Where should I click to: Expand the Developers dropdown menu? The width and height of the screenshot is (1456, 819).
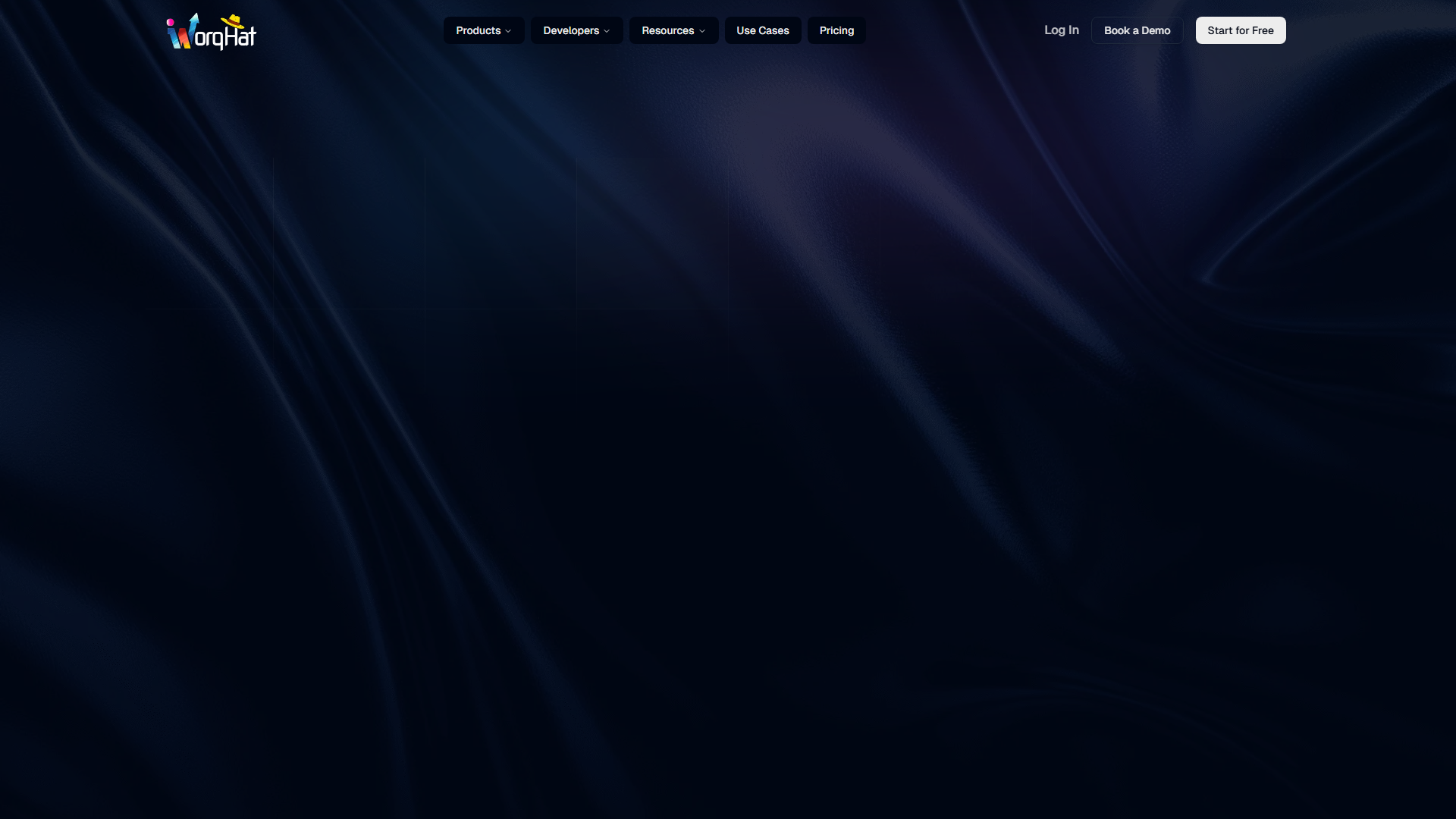(576, 30)
